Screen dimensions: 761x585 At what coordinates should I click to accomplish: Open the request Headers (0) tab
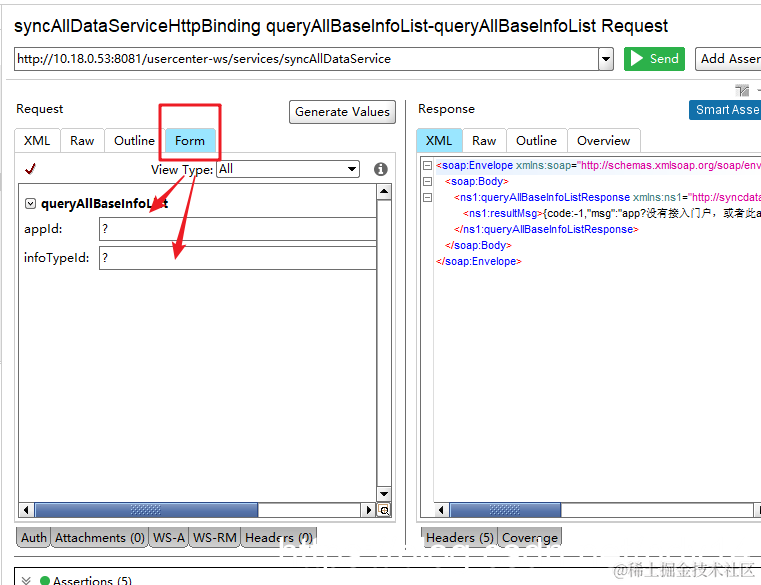279,537
